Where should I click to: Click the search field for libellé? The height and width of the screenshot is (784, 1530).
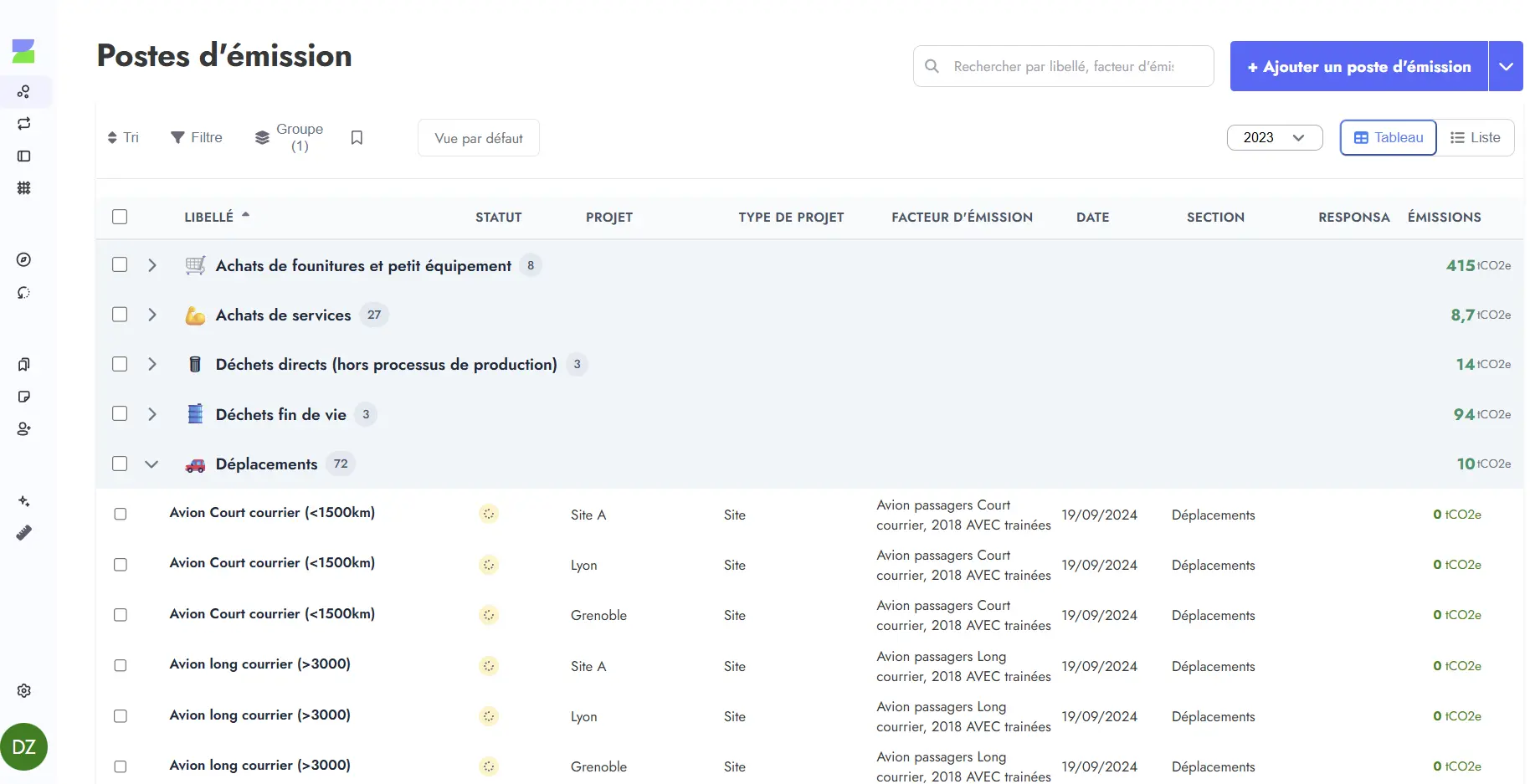click(x=1064, y=66)
